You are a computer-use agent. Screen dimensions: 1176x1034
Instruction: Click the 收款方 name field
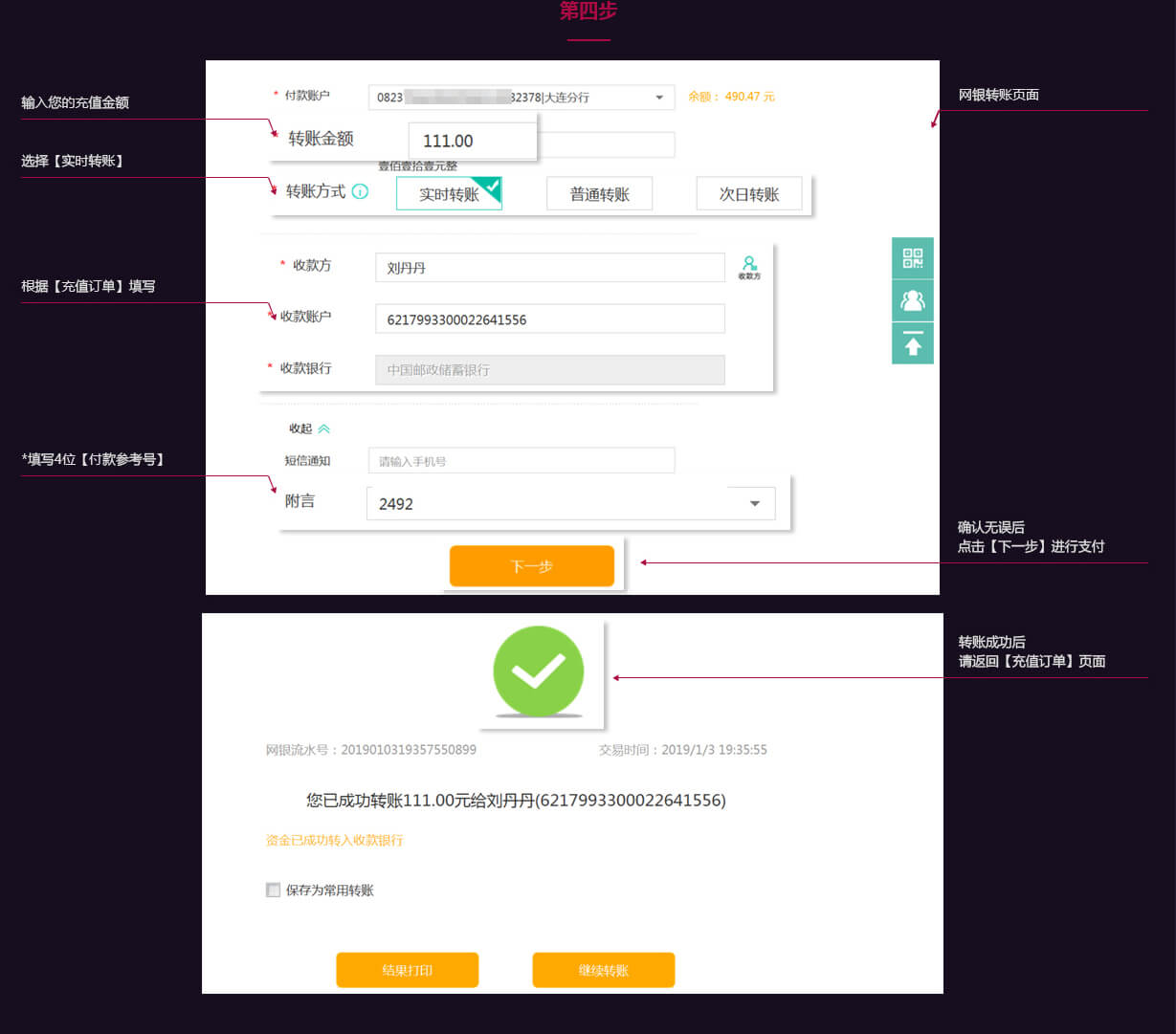tap(549, 268)
